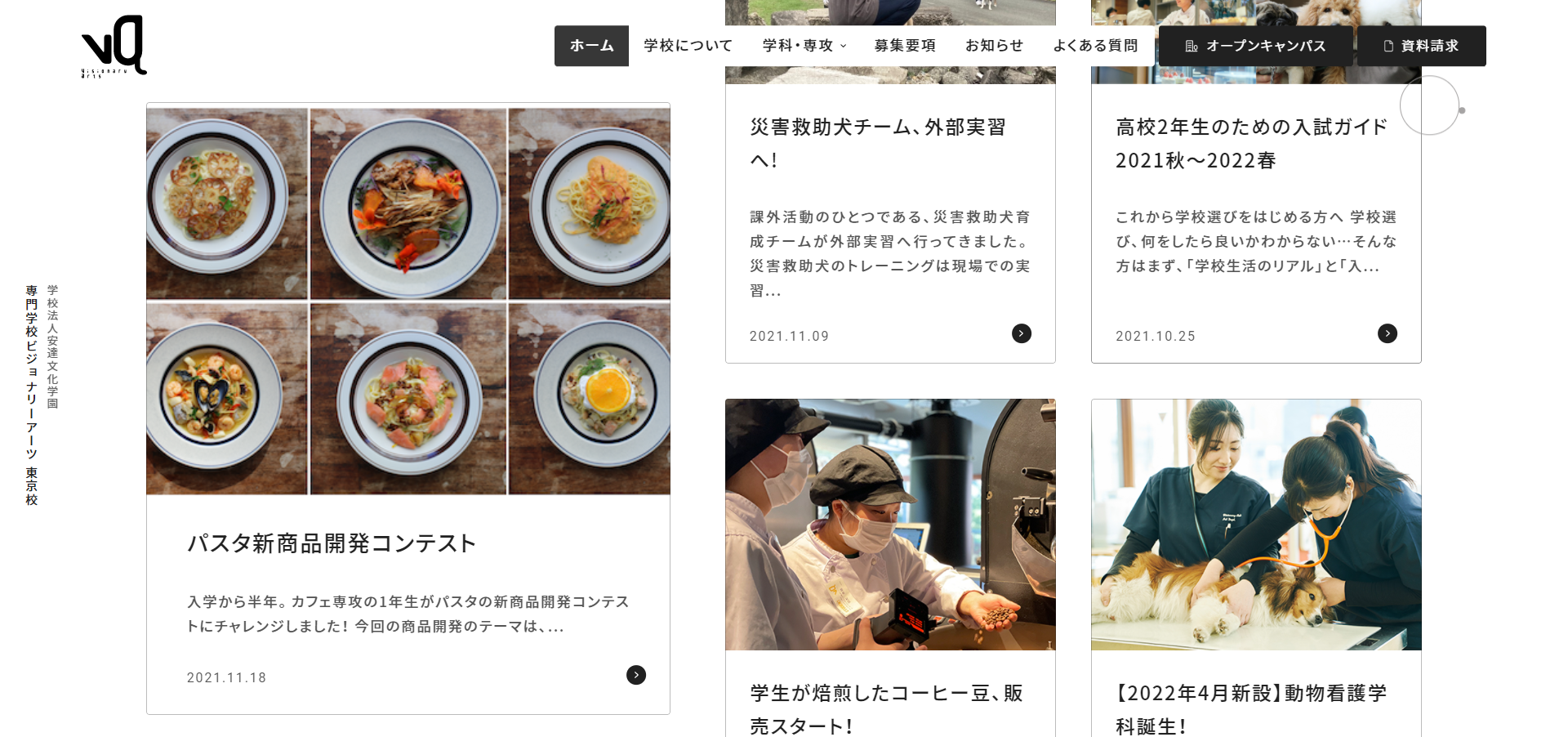
Task: Click arrow icon on rescue dog article
Action: [1022, 333]
